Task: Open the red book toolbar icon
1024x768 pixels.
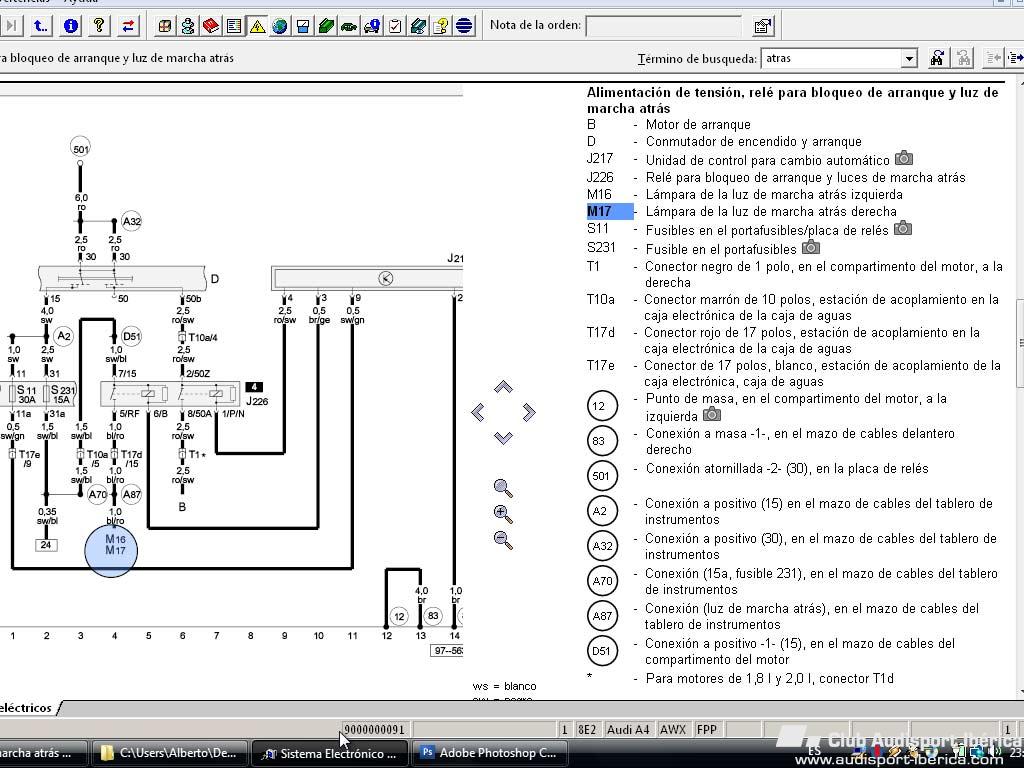Action: pyautogui.click(x=210, y=26)
